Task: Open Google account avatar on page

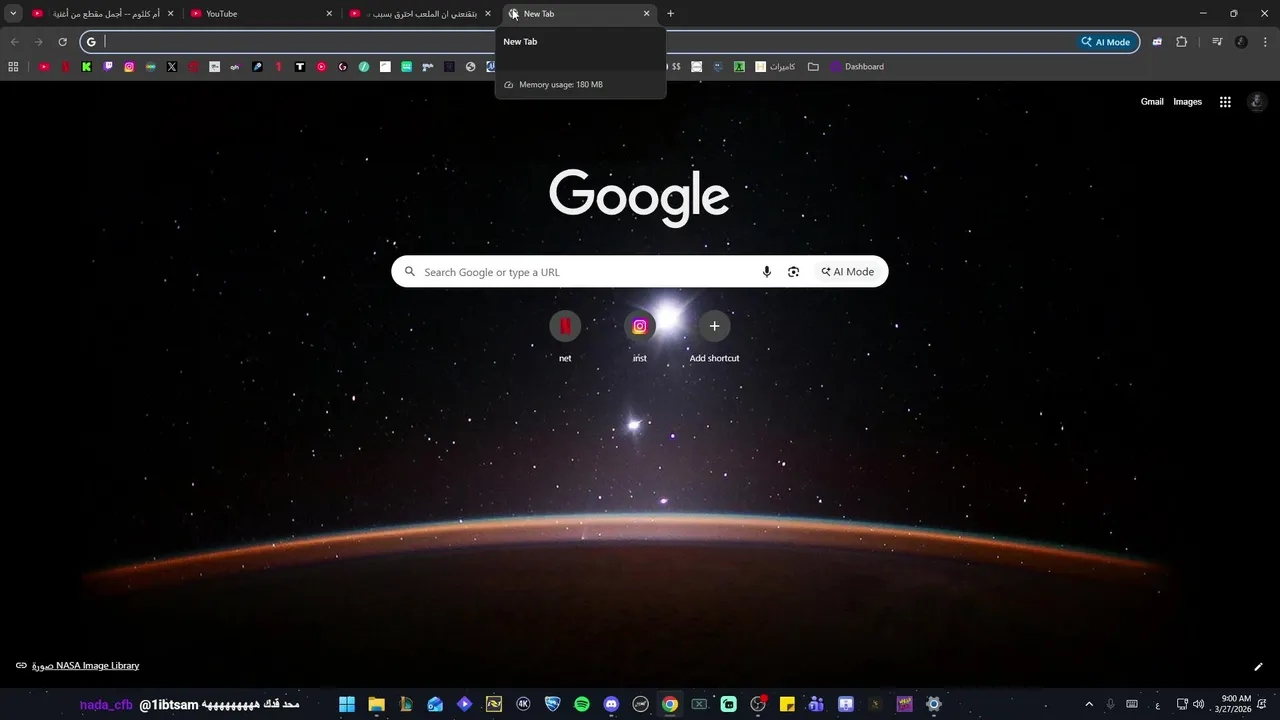Action: tap(1257, 102)
